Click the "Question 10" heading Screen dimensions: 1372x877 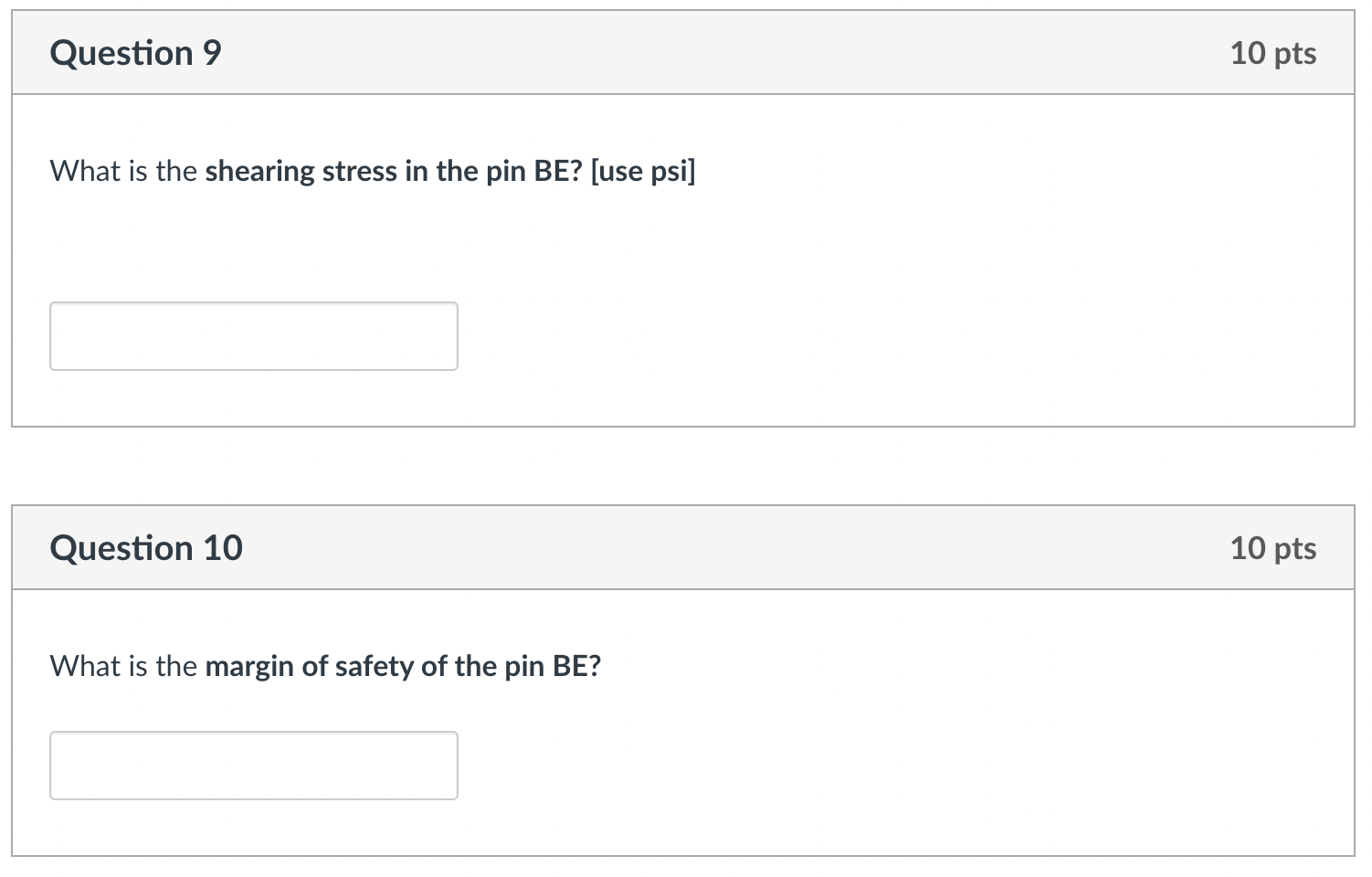point(146,548)
